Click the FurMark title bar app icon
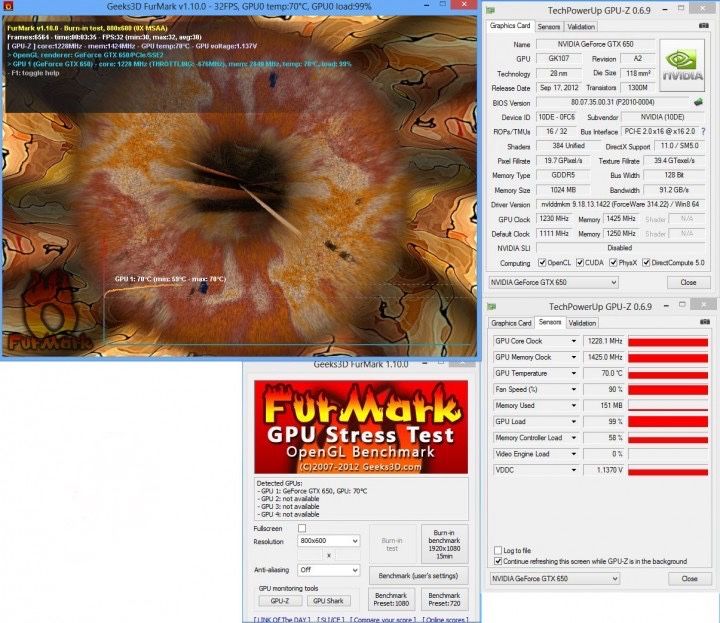This screenshot has height=623, width=720. click(8, 6)
